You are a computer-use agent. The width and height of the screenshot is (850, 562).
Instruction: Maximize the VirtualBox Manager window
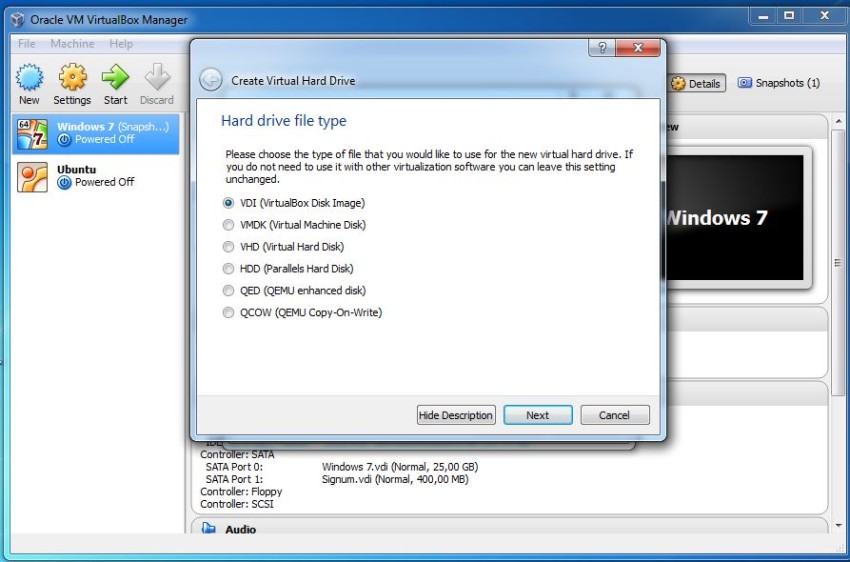[x=789, y=16]
